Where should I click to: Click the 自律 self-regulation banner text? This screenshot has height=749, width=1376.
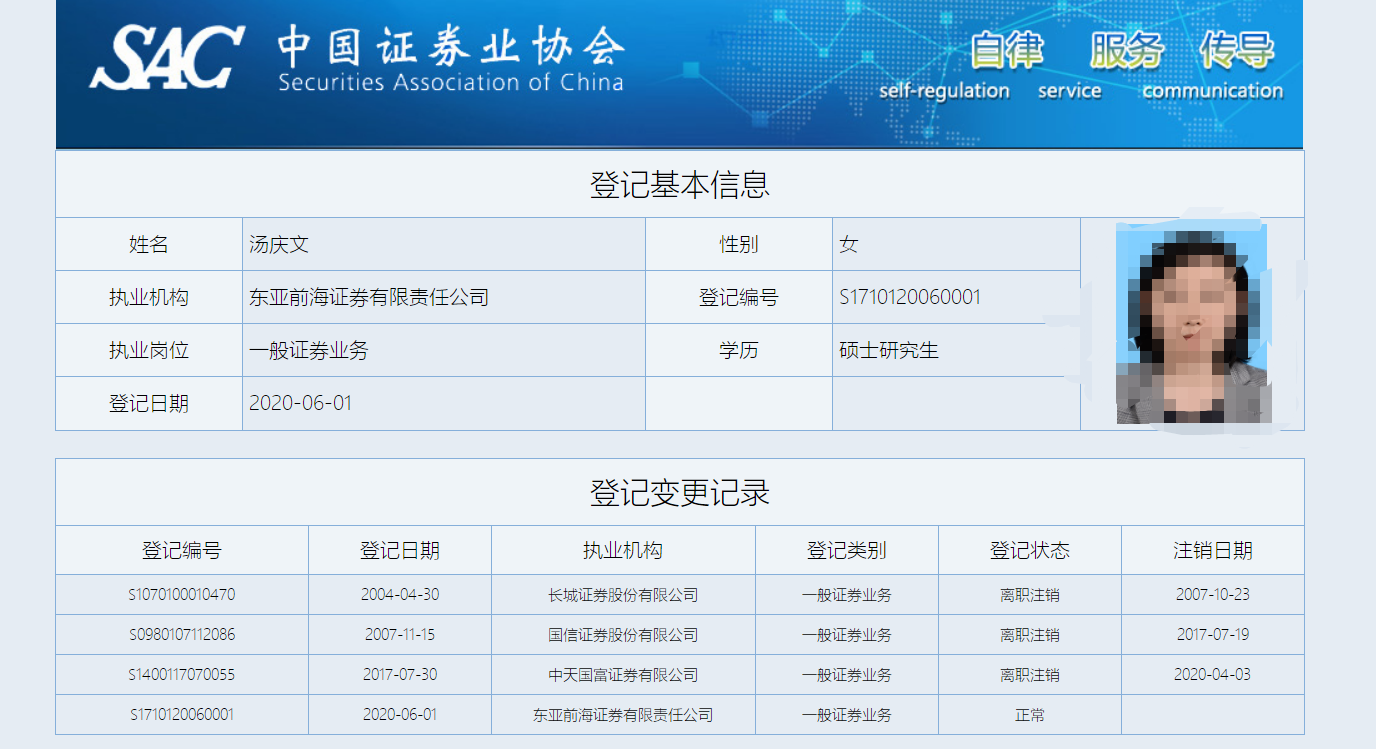click(x=944, y=67)
